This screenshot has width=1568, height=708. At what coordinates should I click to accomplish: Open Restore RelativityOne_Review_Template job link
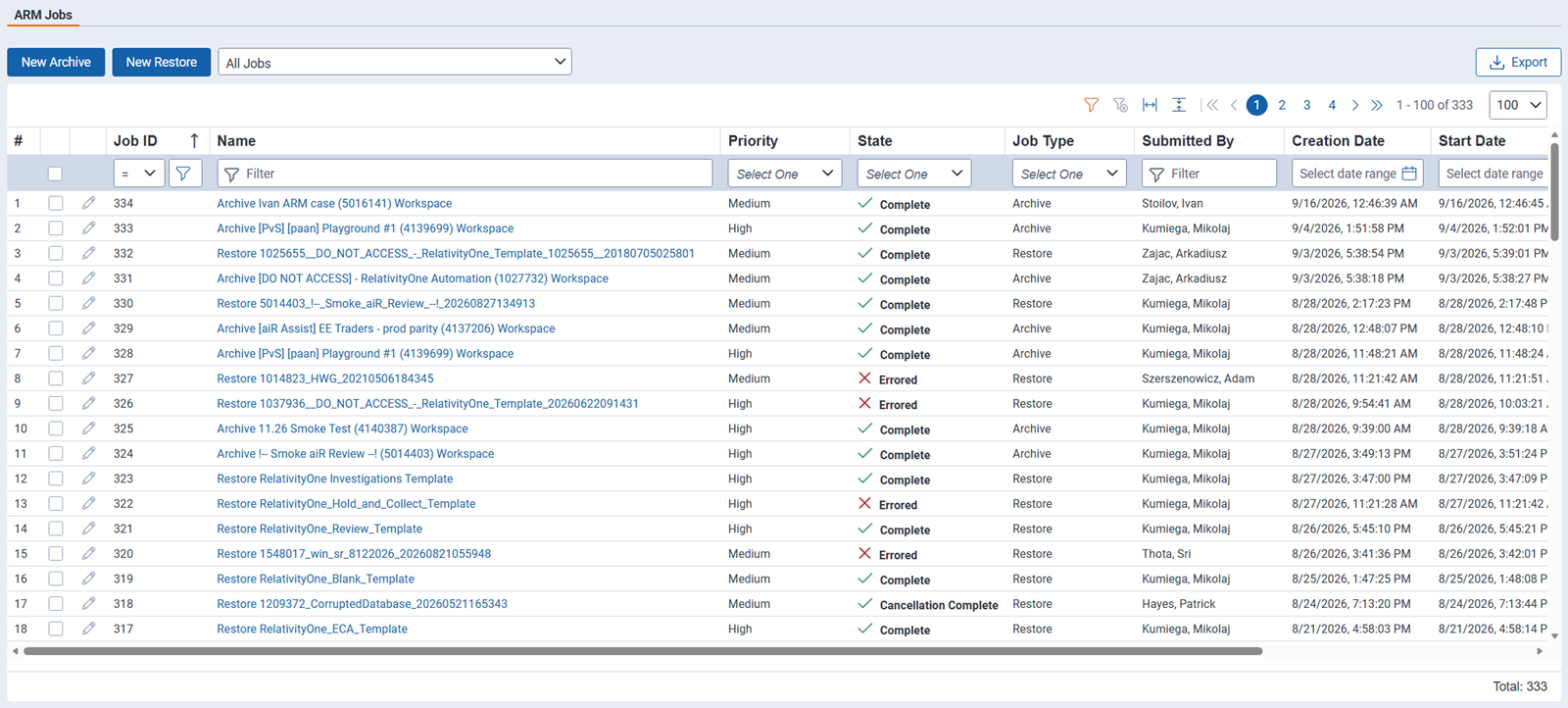click(319, 529)
